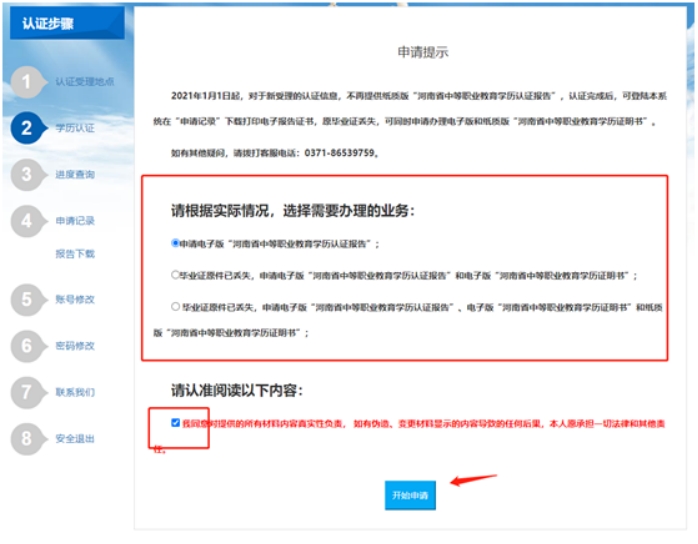Open 申请记录 in the sidebar
Screen dimensions: 698x544
pyautogui.click(x=75, y=221)
